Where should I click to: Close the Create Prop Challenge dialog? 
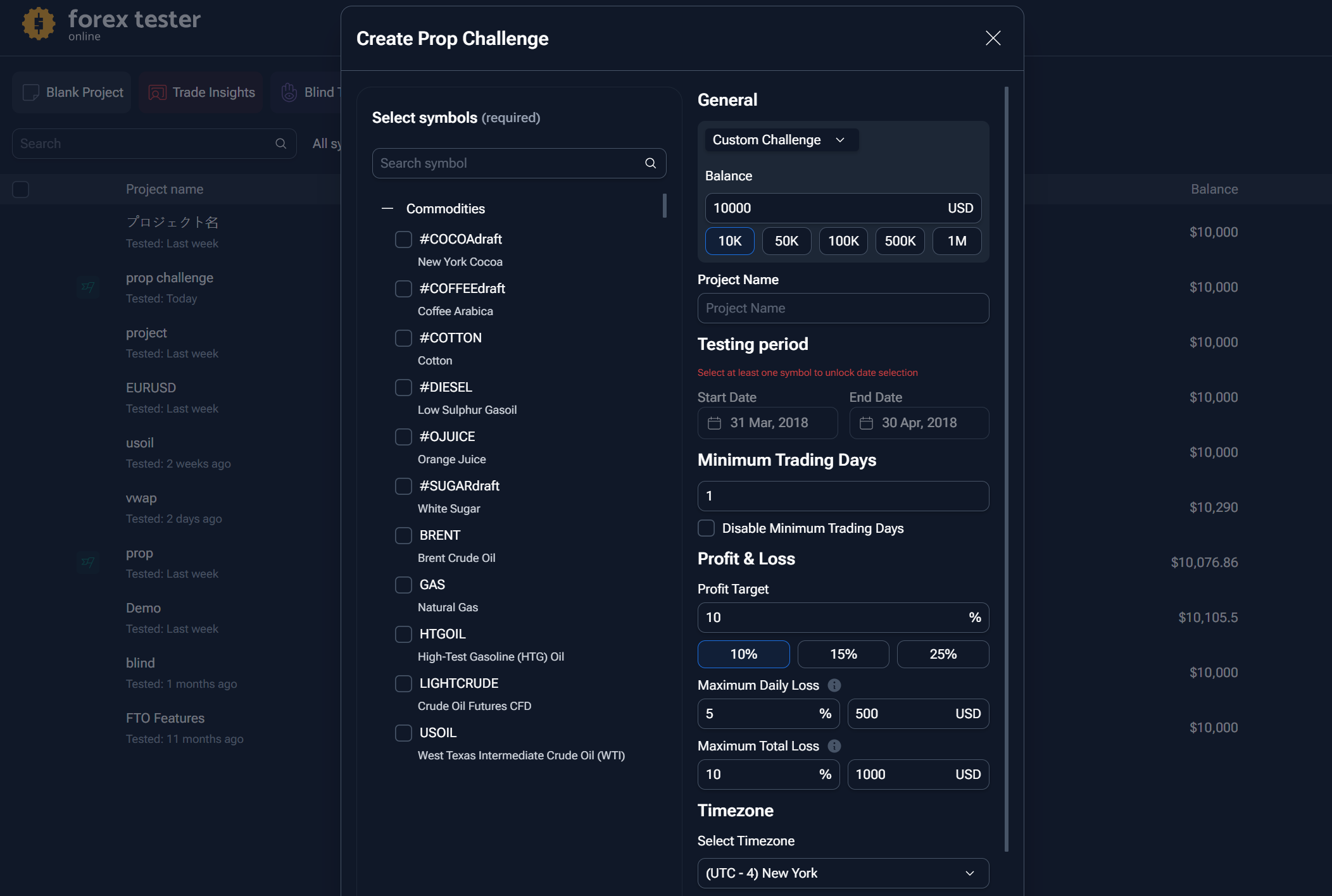[993, 38]
